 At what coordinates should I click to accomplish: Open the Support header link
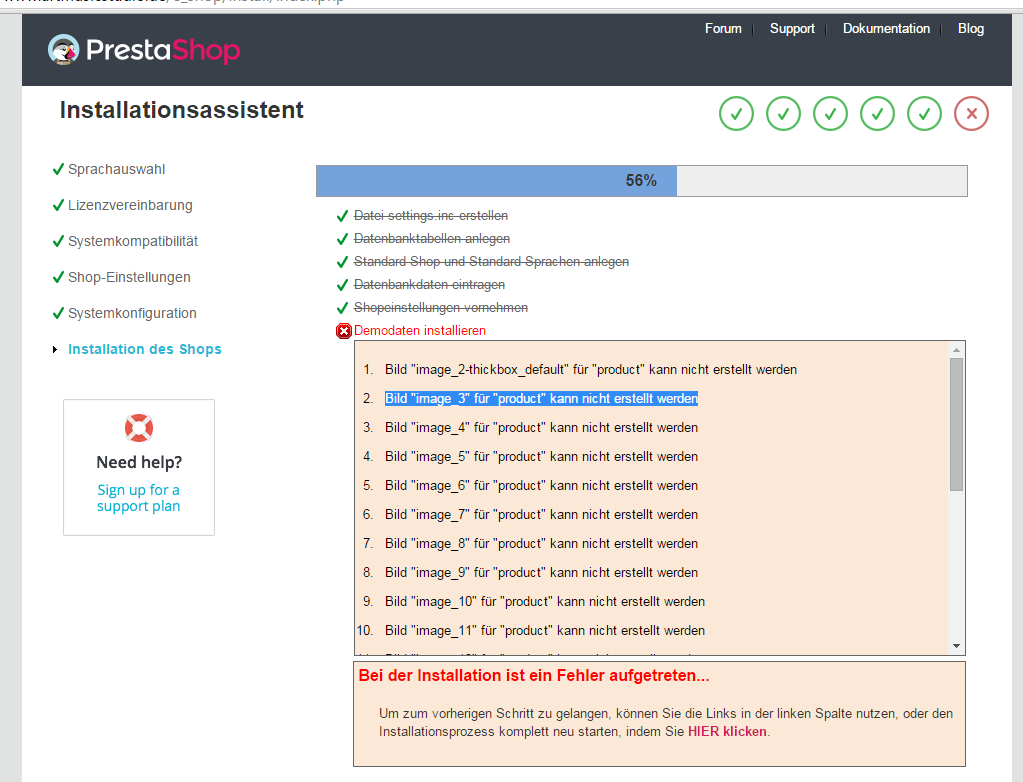pyautogui.click(x=792, y=29)
